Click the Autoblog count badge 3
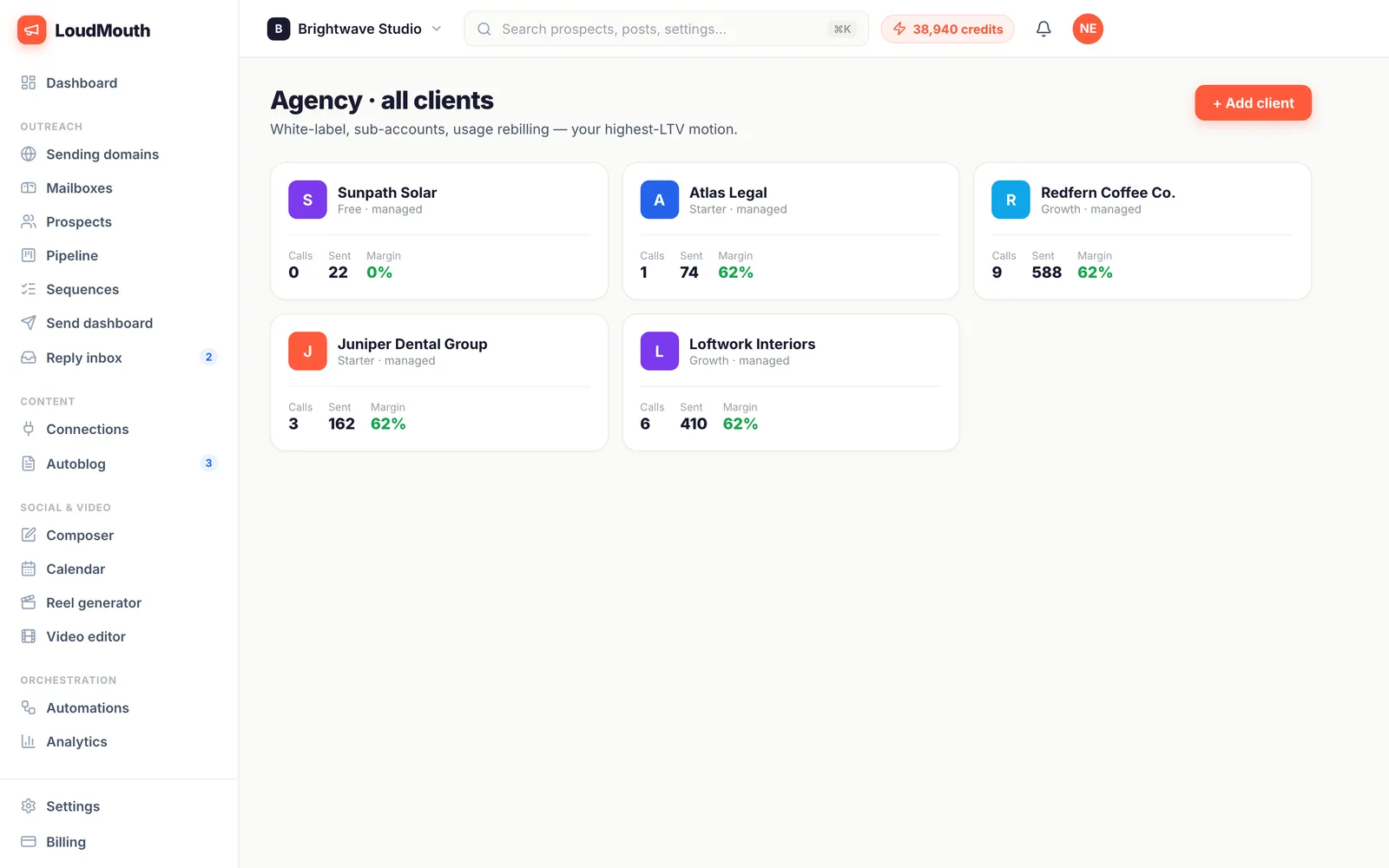 pyautogui.click(x=208, y=463)
